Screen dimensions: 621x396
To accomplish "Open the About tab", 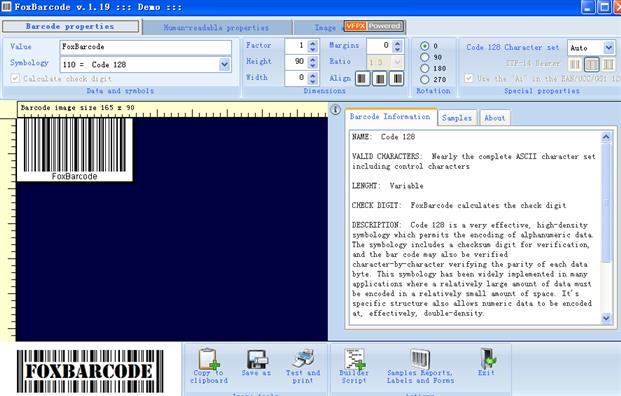I will pos(495,118).
